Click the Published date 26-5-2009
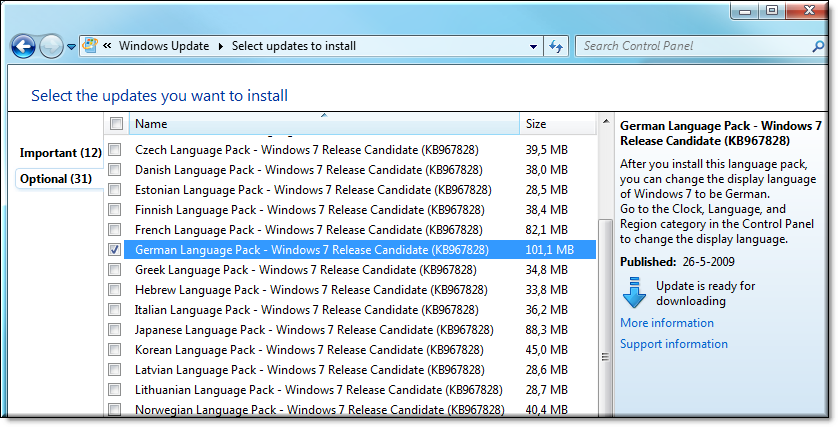 click(709, 262)
